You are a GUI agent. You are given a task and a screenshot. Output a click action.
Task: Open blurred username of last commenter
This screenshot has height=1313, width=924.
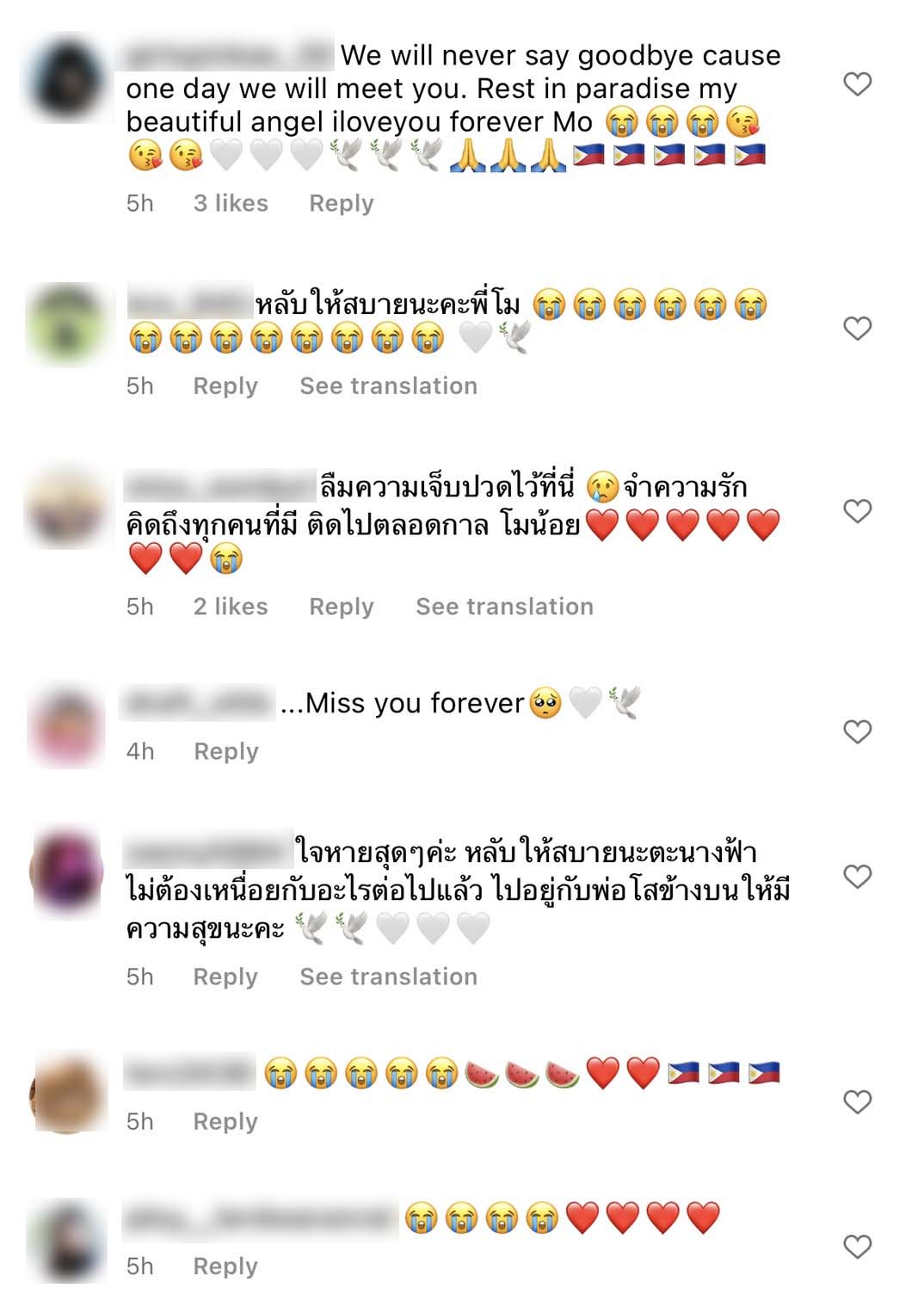click(260, 1218)
